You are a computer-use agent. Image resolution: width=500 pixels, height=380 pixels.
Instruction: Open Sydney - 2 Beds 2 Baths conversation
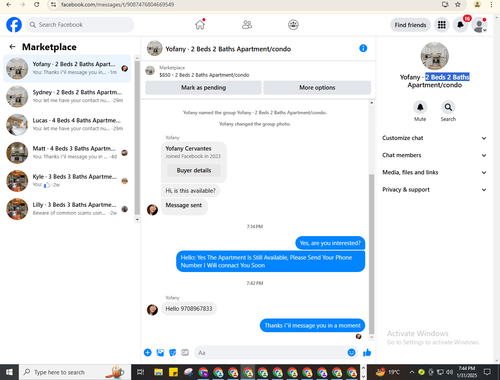coord(67,96)
